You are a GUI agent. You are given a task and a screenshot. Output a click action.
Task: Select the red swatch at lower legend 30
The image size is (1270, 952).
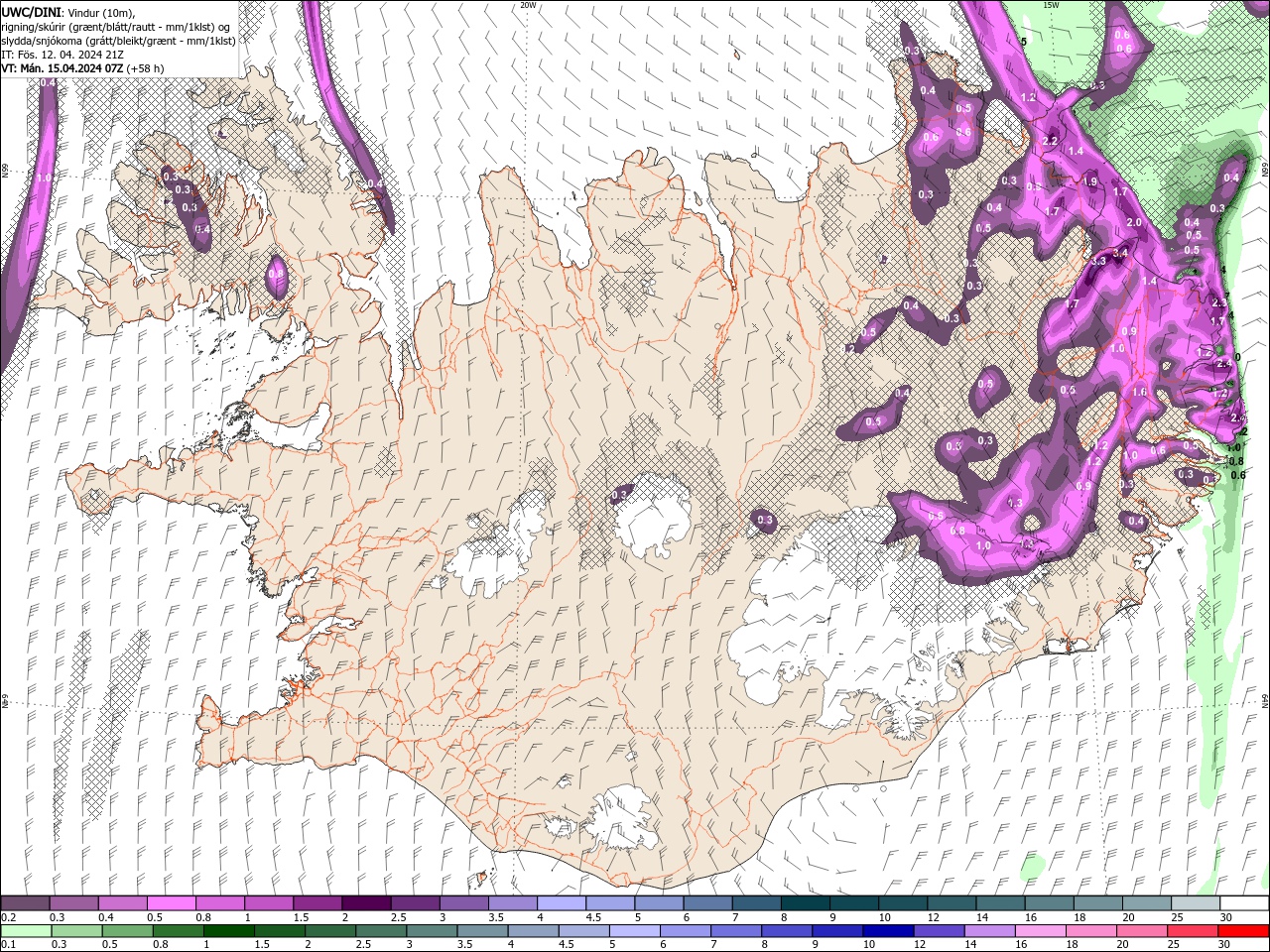(x=1244, y=931)
